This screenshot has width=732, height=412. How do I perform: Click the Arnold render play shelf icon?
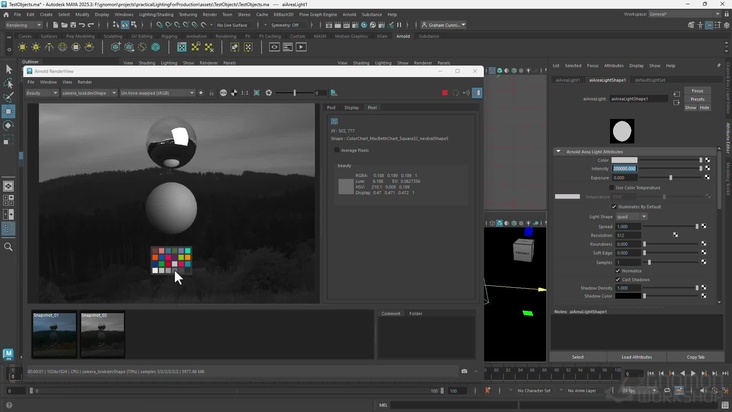coord(301,47)
